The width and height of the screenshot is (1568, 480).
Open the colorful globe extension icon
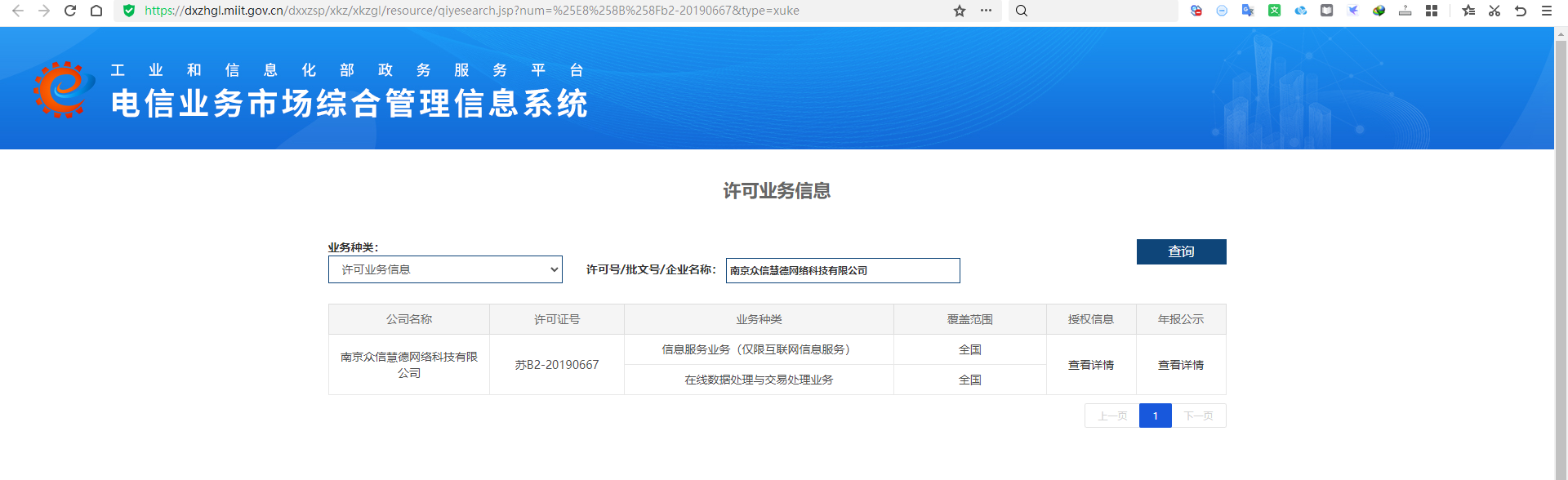coord(1379,11)
